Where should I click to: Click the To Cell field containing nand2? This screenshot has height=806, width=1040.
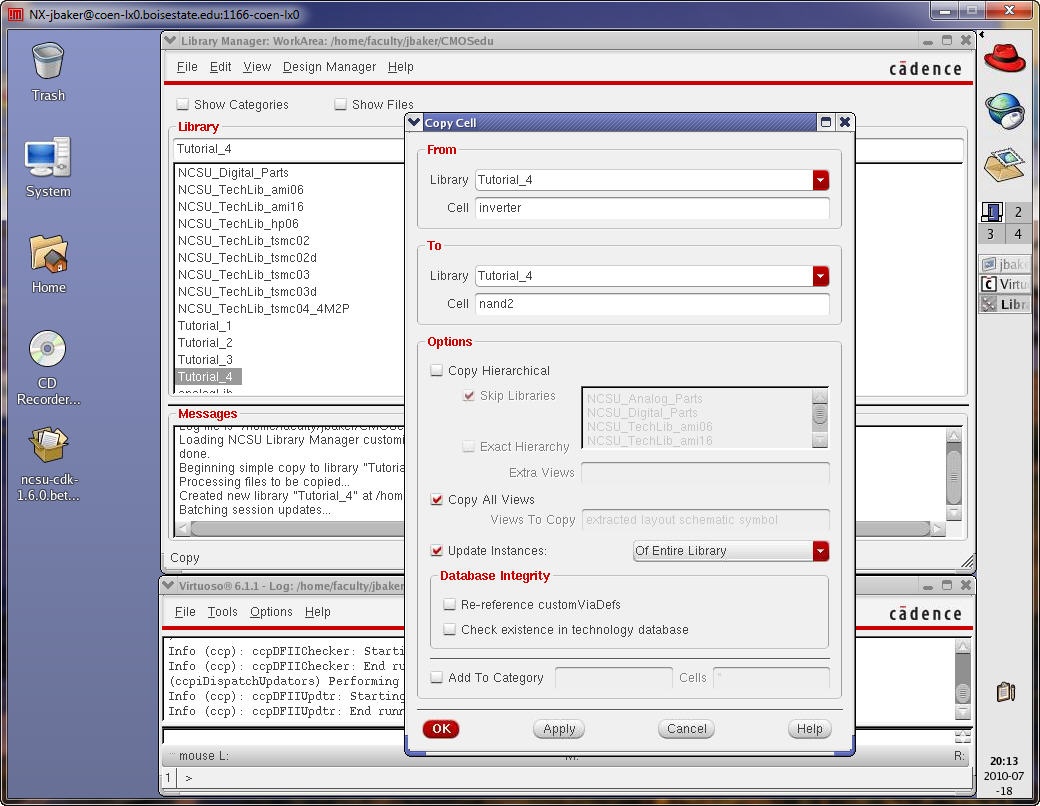tap(652, 304)
